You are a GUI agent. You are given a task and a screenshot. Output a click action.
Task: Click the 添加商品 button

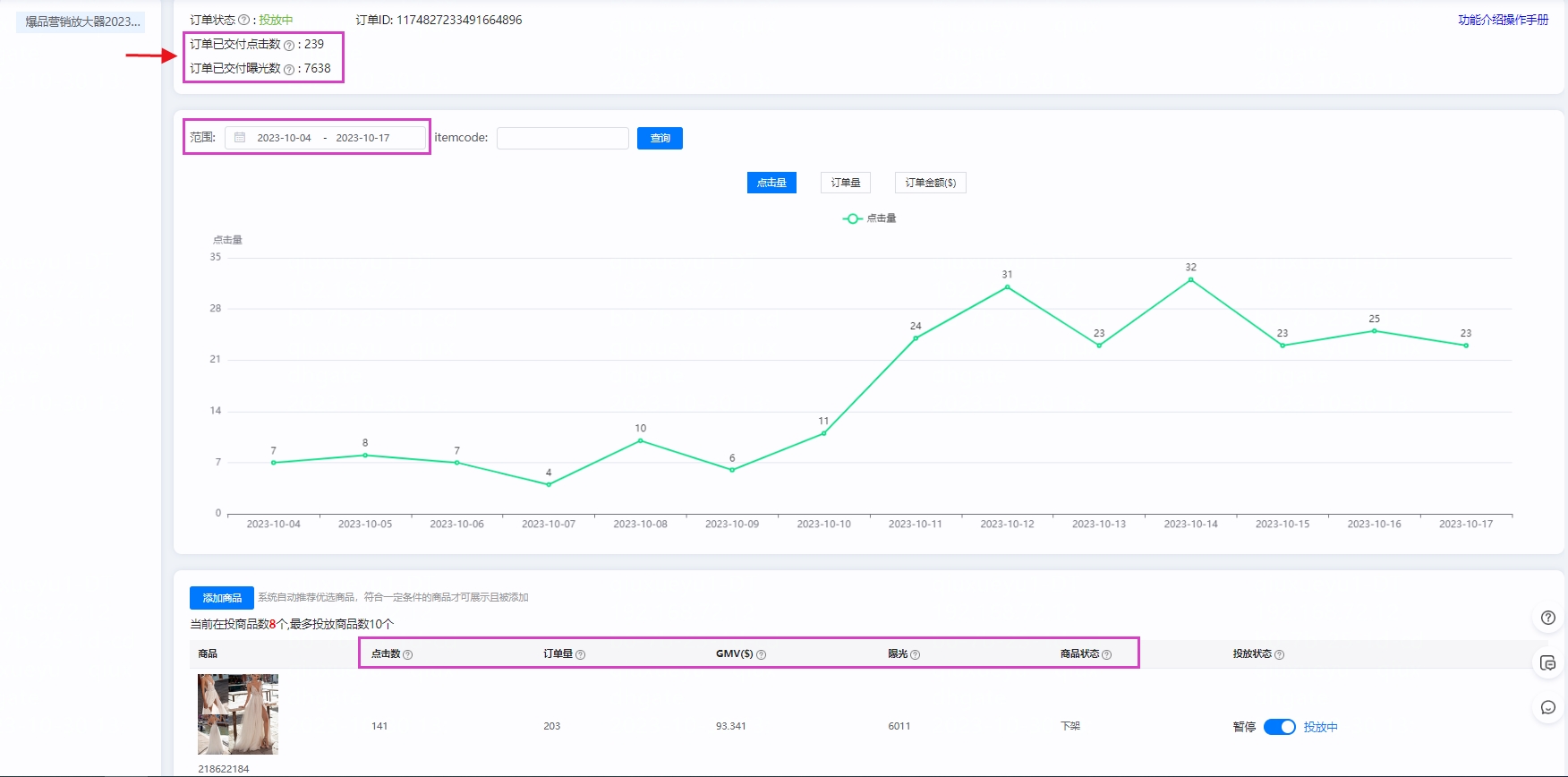(x=221, y=598)
